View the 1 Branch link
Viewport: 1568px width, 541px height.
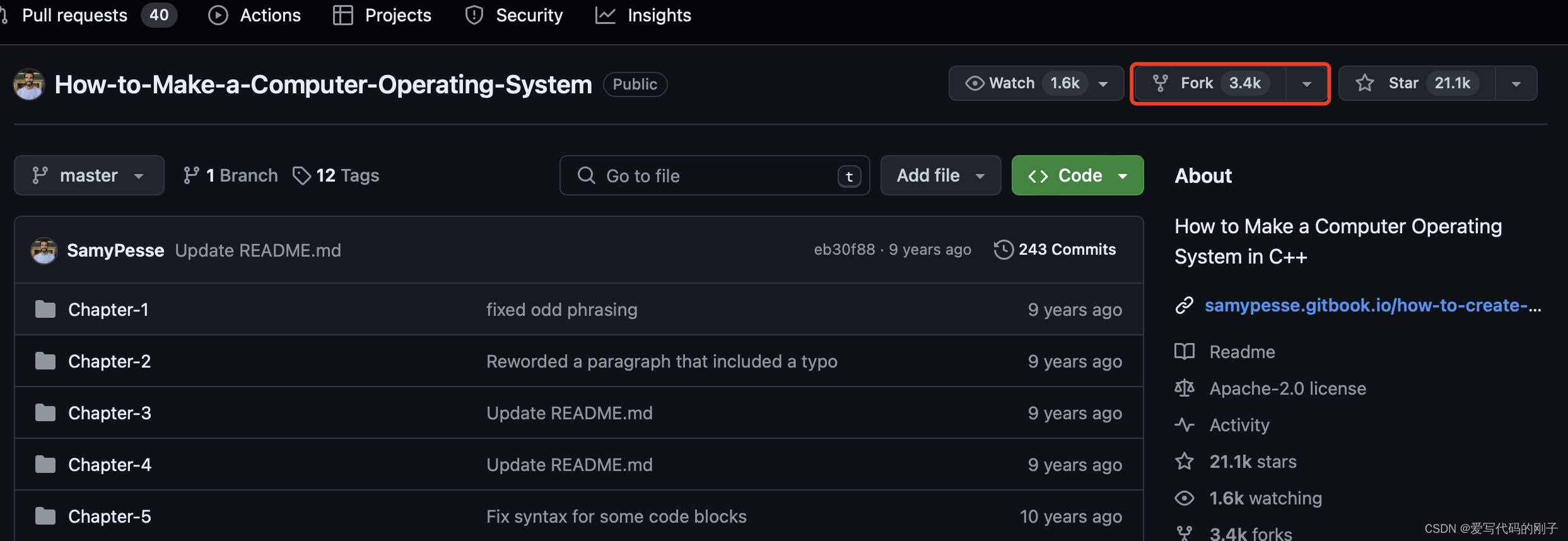pyautogui.click(x=230, y=175)
